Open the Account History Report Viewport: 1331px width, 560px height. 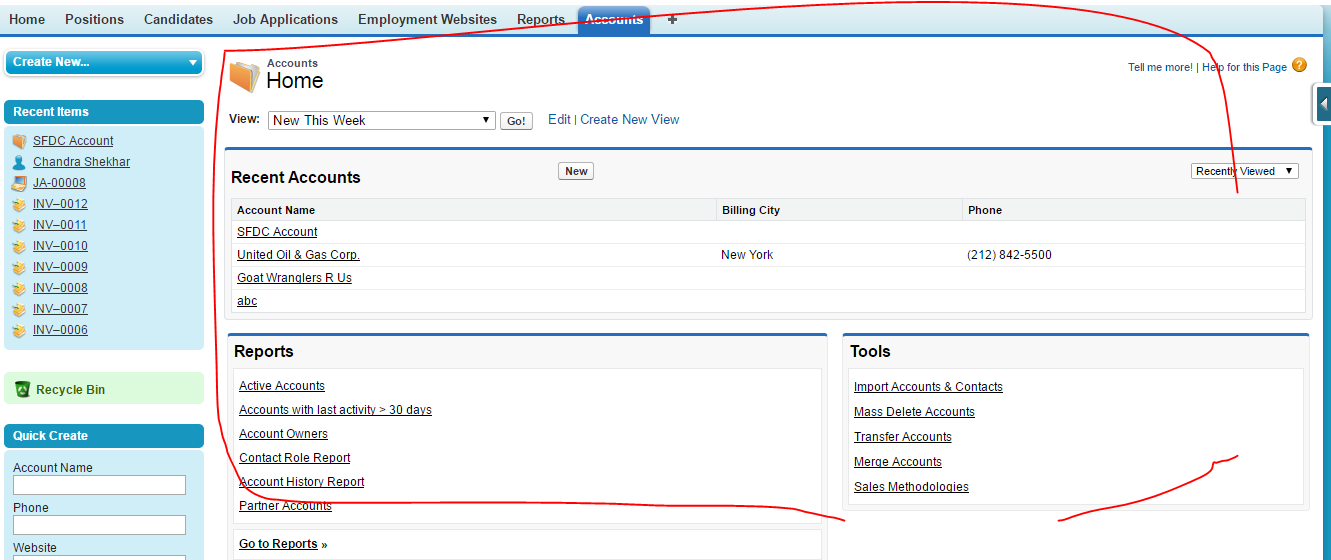pos(302,481)
